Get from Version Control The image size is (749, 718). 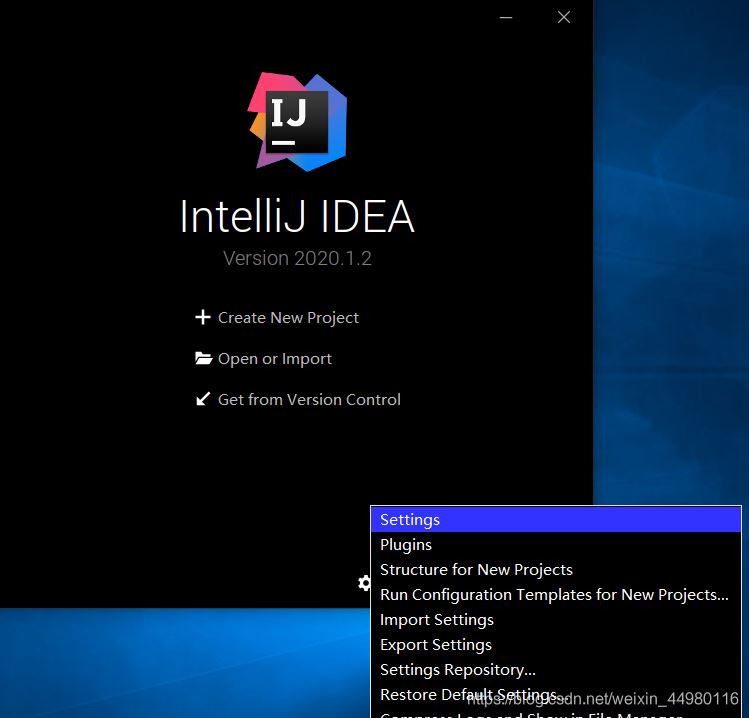tap(309, 399)
